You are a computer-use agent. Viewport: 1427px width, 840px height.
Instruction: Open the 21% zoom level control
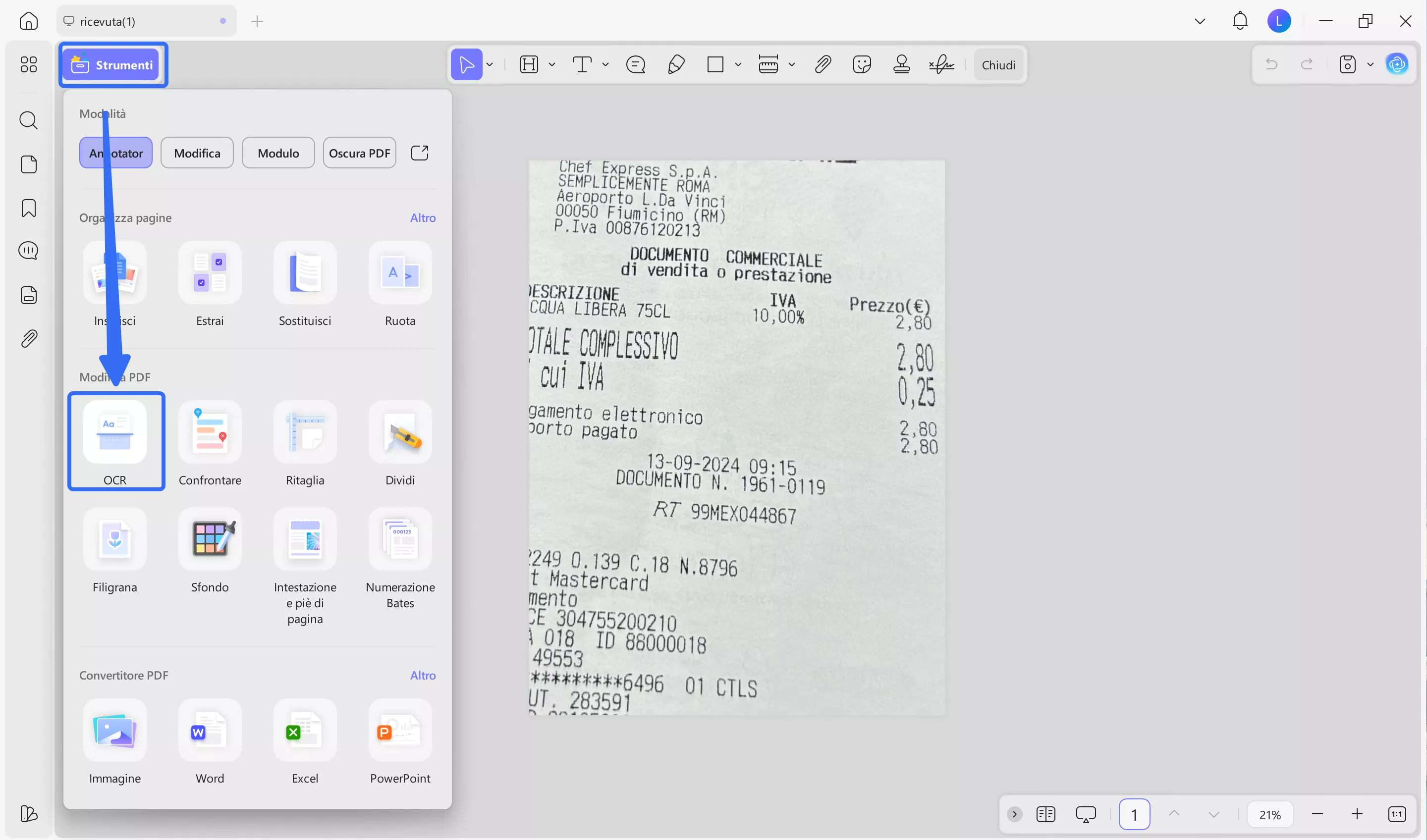[x=1270, y=814]
